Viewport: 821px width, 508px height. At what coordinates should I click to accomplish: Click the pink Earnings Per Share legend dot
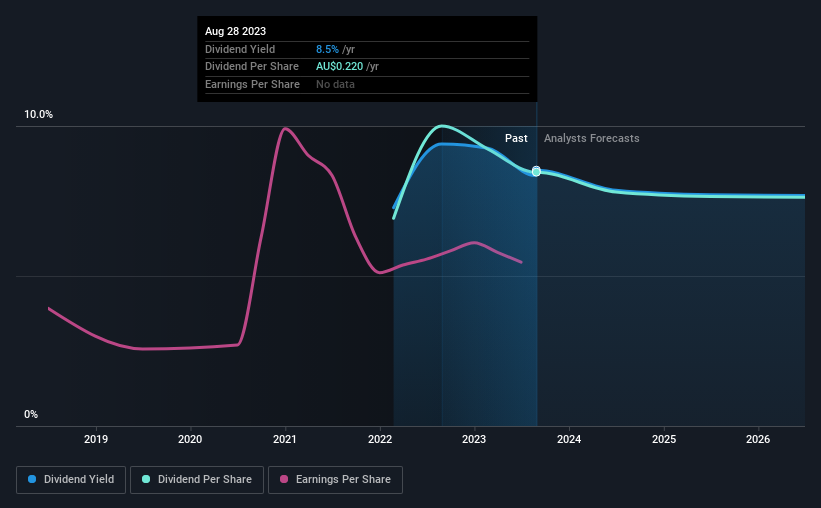(x=284, y=479)
